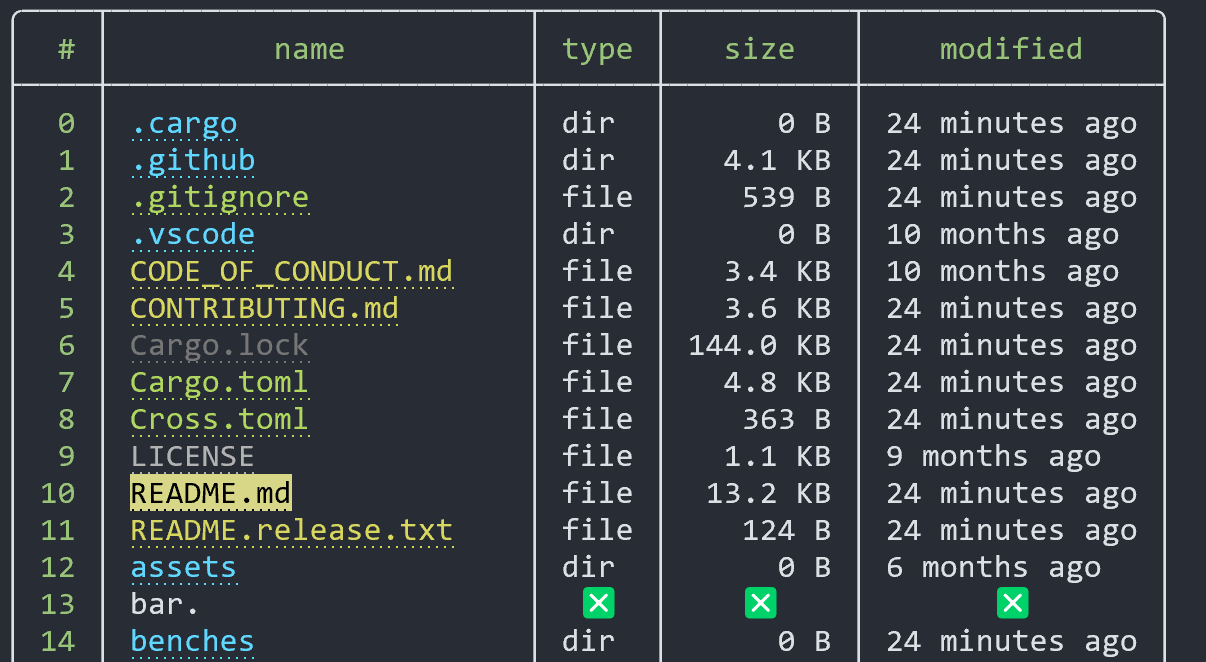Screen dimensions: 1206x662
Task: Sort by the modified column header
Action: [x=1010, y=48]
